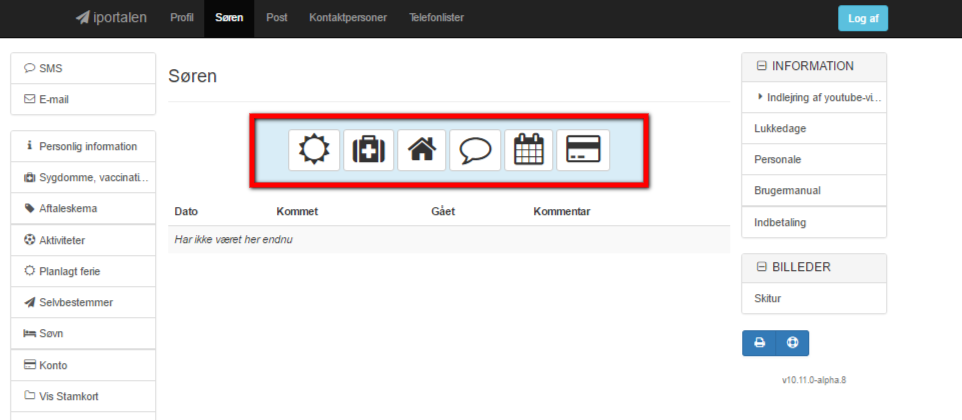The image size is (962, 420).
Task: Click the calendar icon in the center toolbar
Action: 528,150
